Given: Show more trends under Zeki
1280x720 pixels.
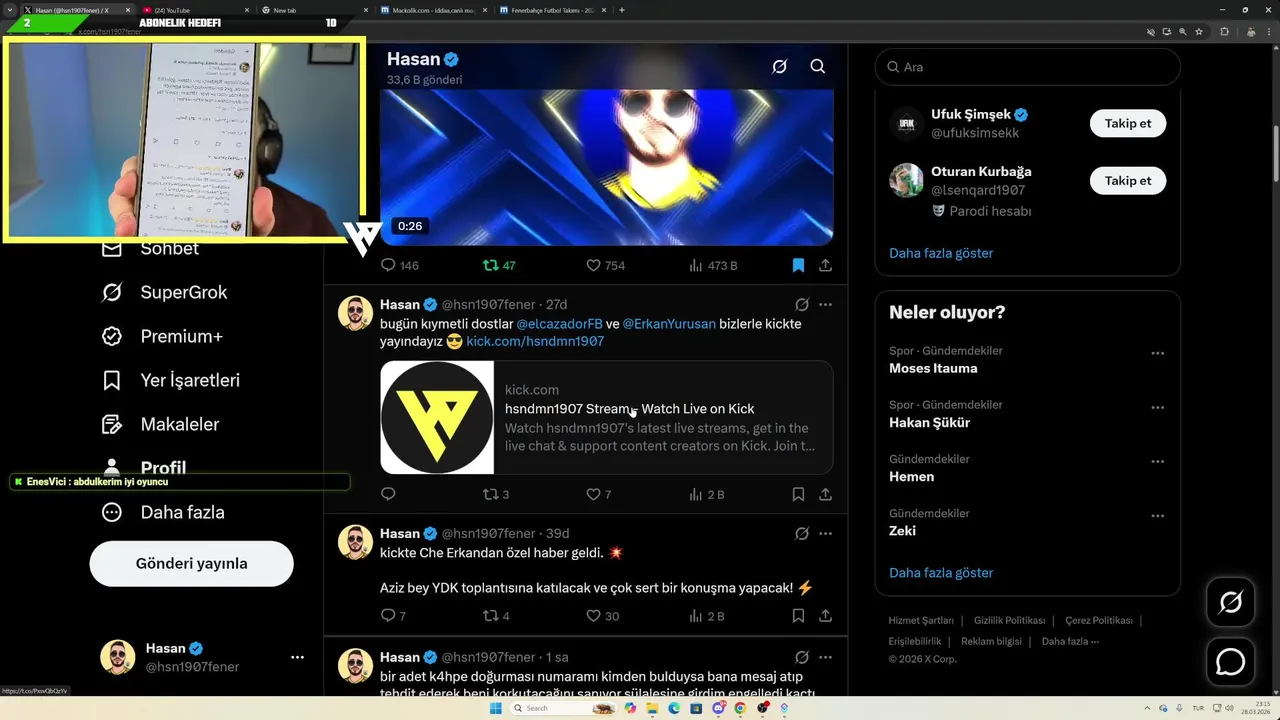Looking at the screenshot, I should point(941,573).
